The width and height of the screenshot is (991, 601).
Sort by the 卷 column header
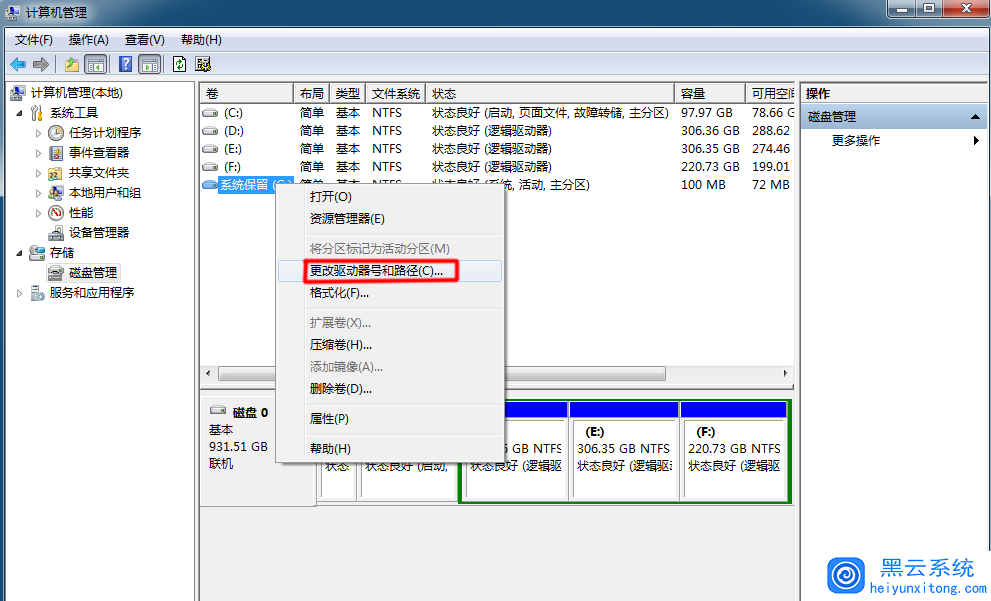point(246,94)
